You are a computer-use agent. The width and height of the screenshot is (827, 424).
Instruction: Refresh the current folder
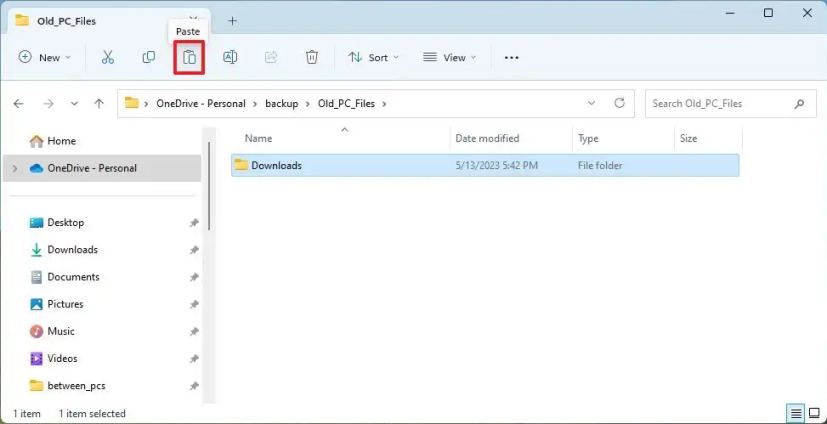pyautogui.click(x=620, y=103)
